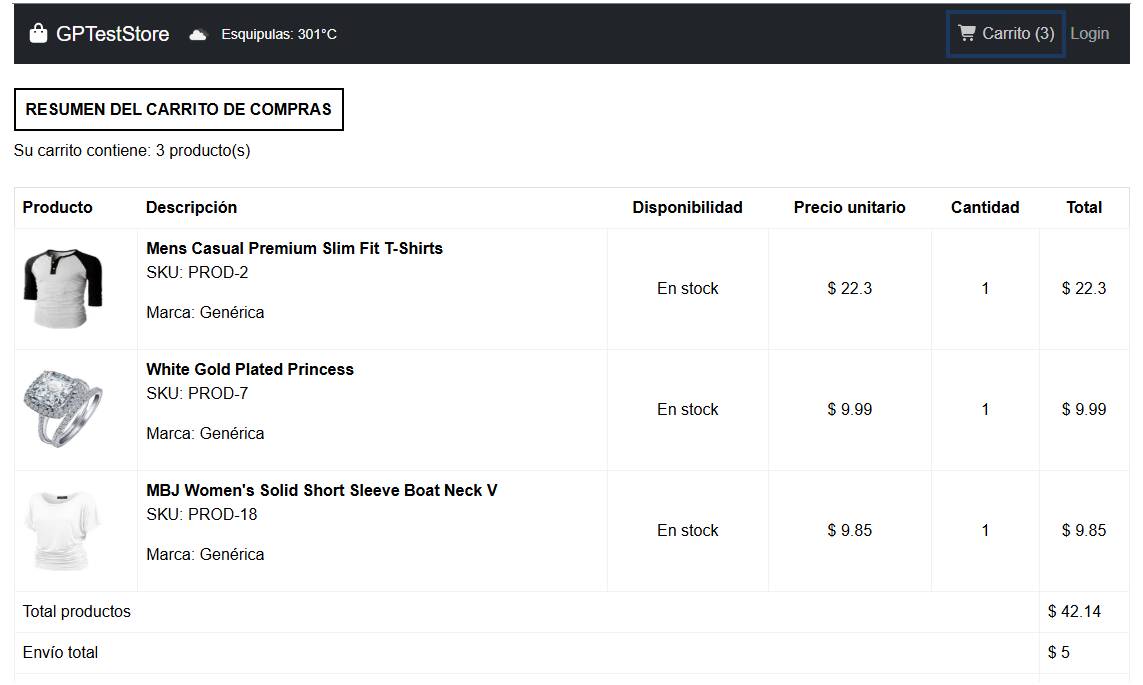Click the GPTestStore shopping bag icon

tap(39, 34)
